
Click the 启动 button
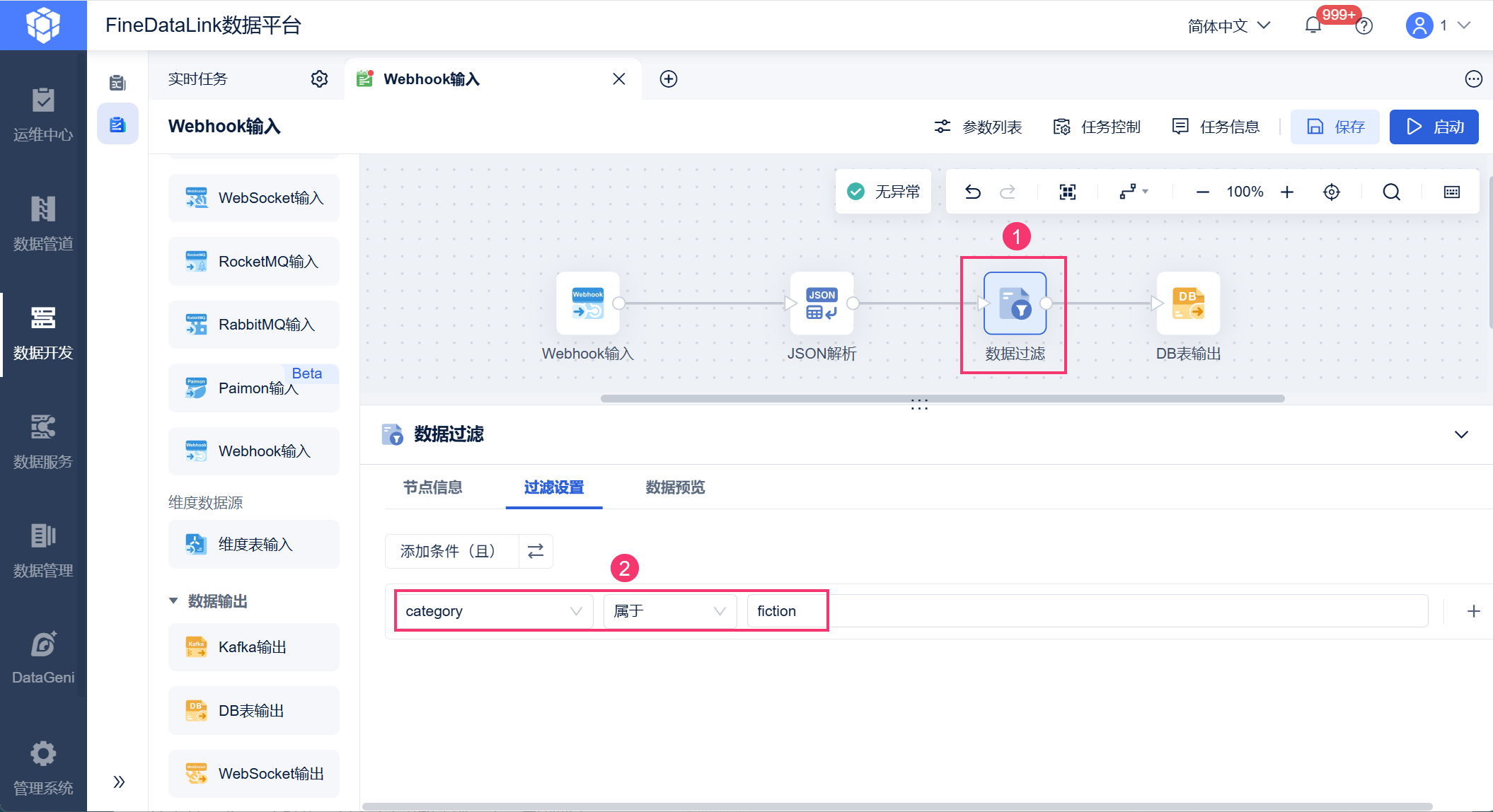pyautogui.click(x=1434, y=127)
